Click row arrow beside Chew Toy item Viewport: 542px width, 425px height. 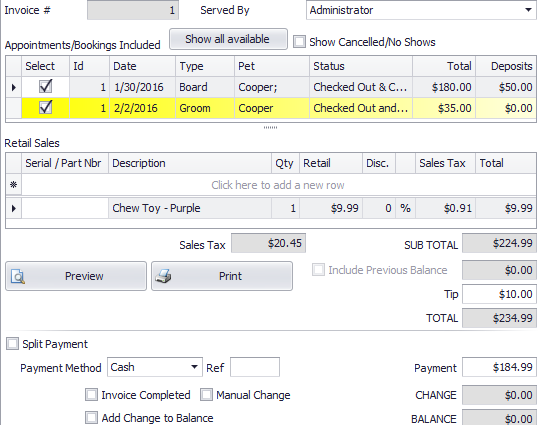(14, 208)
